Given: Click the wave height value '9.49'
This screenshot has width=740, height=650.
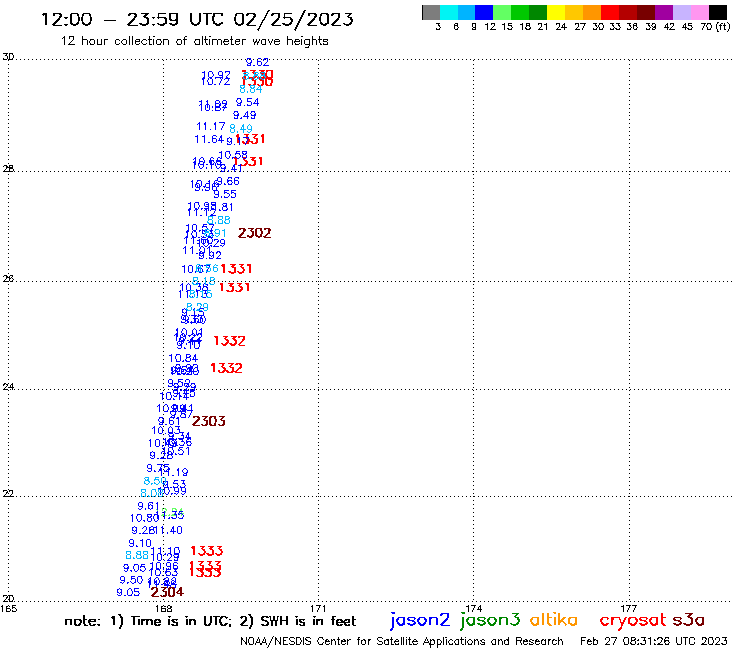Looking at the screenshot, I should point(244,115).
